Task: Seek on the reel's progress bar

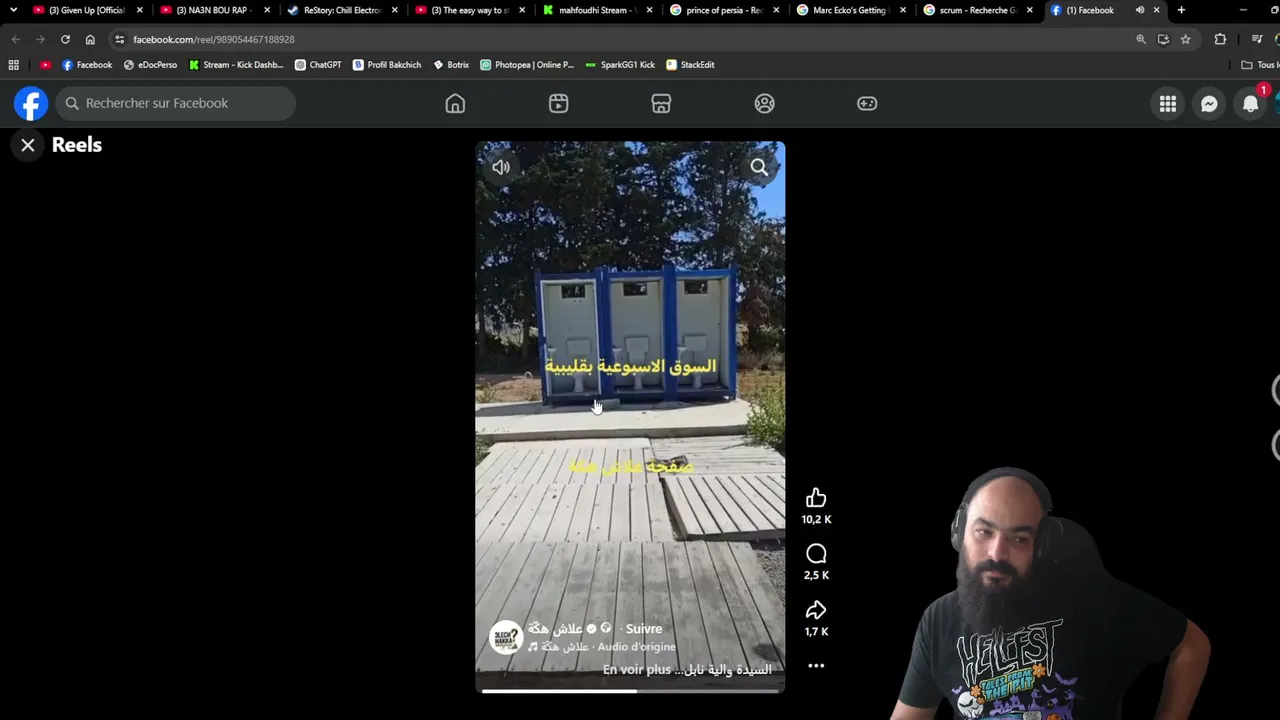Action: pos(630,690)
